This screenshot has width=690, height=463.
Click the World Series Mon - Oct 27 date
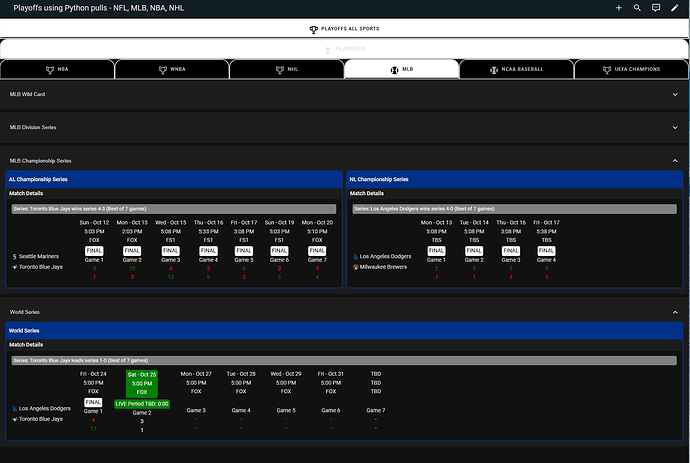196,374
